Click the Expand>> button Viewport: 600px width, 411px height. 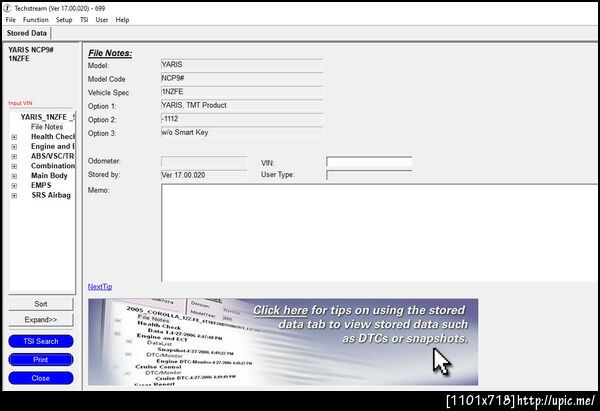click(x=41, y=320)
